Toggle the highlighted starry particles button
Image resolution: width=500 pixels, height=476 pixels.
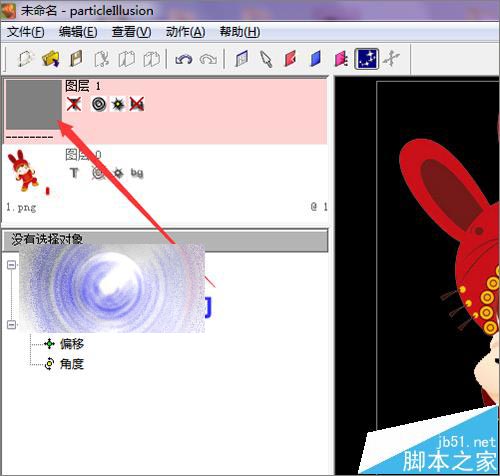point(367,59)
